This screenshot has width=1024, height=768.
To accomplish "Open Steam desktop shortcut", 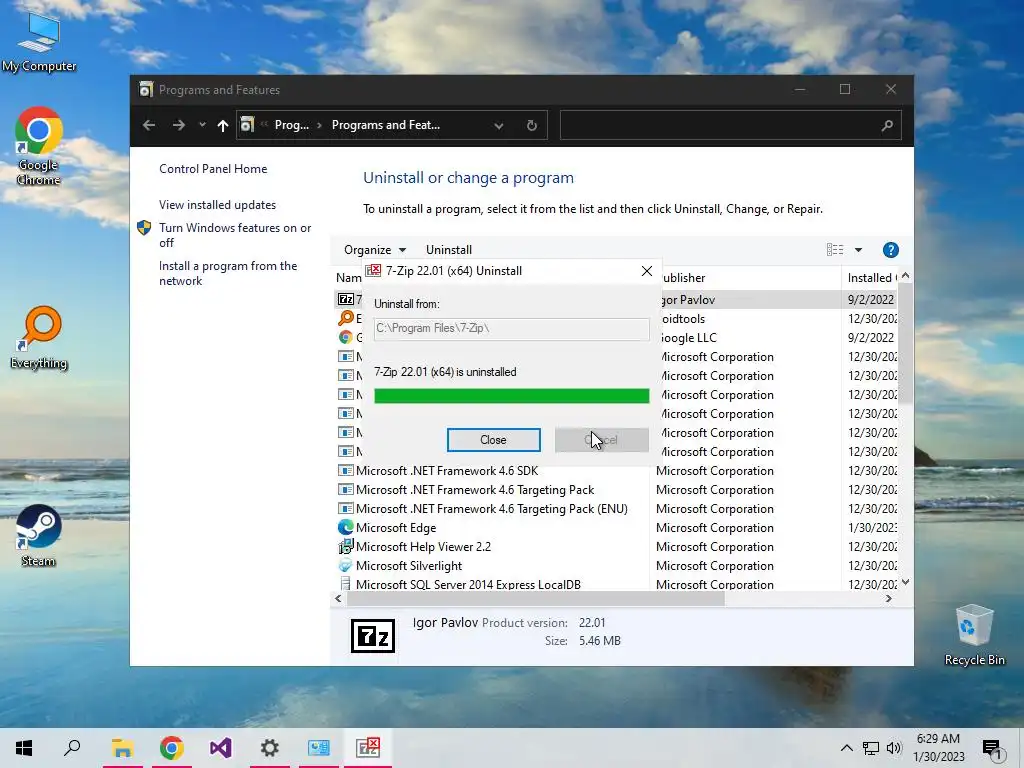I will tap(39, 536).
